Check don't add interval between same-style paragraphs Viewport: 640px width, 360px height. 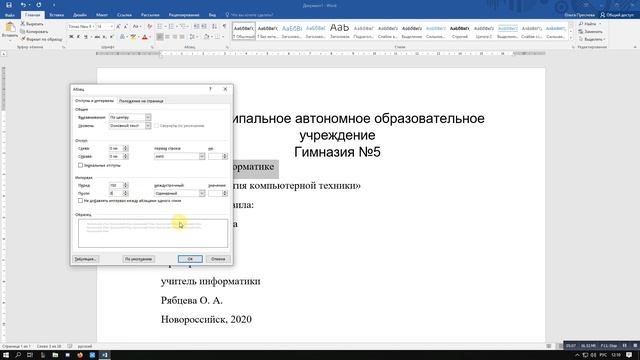point(80,201)
